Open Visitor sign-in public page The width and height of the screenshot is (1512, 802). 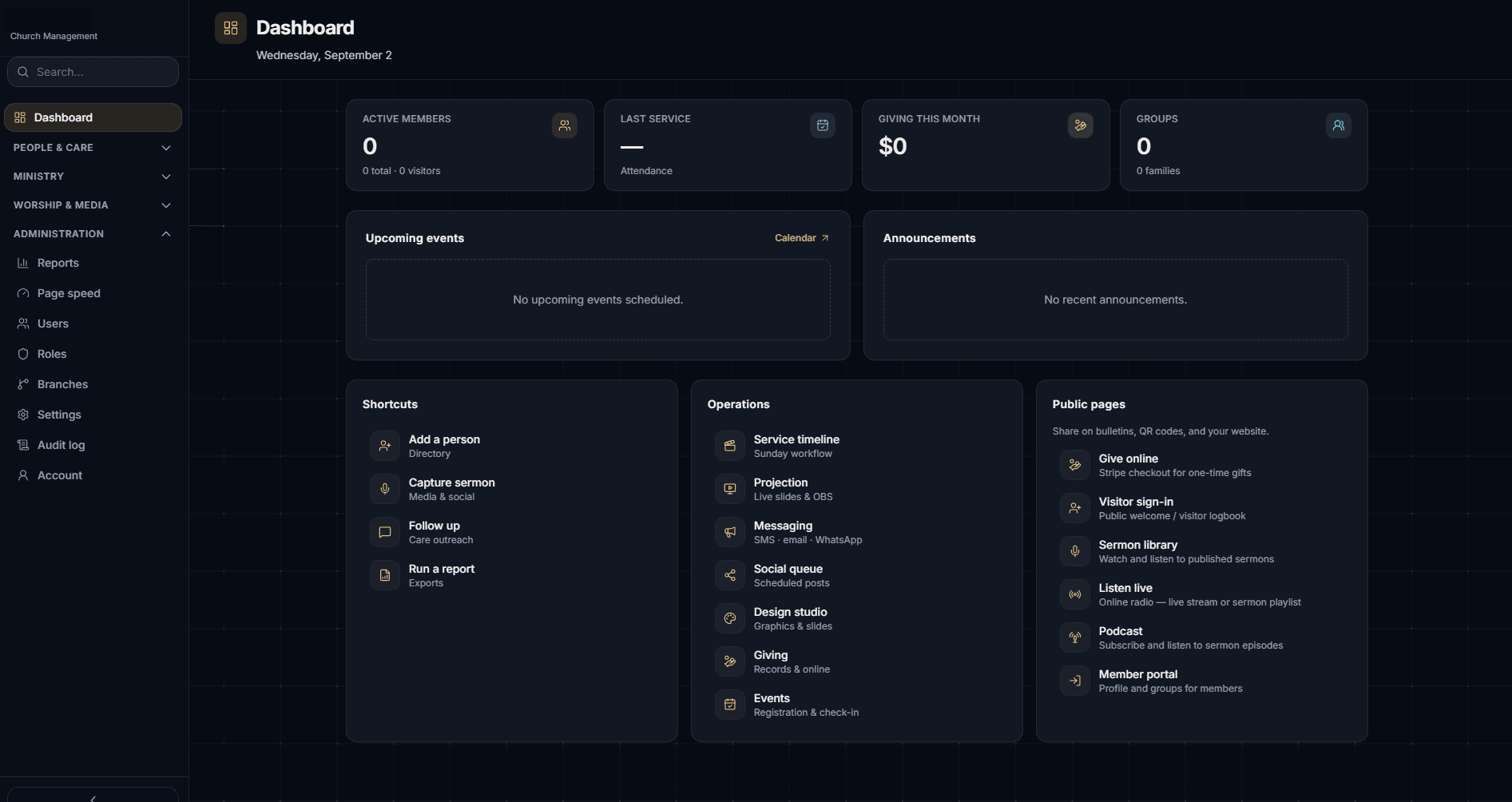tap(1201, 508)
